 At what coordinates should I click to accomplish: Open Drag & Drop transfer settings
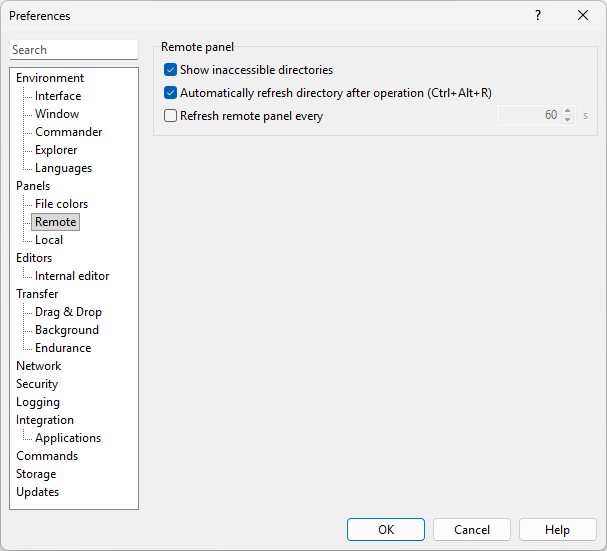[x=68, y=312]
